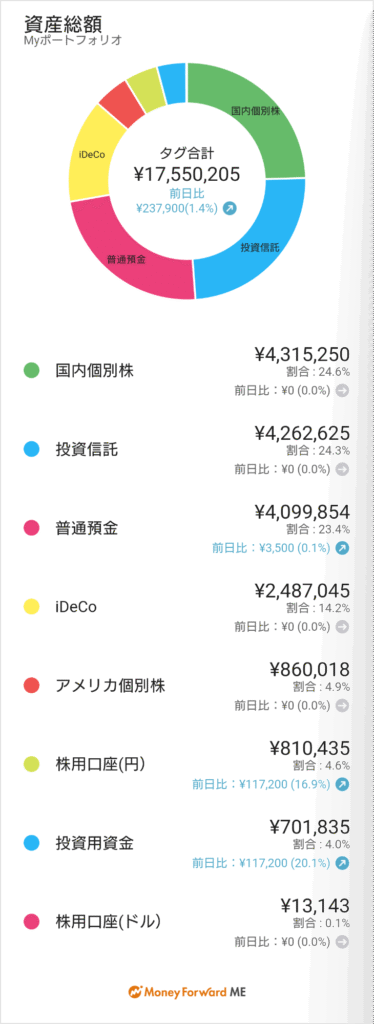The width and height of the screenshot is (374, 1024).
Task: Open 株用口座(ドル) gray arrow icon
Action: click(342, 942)
